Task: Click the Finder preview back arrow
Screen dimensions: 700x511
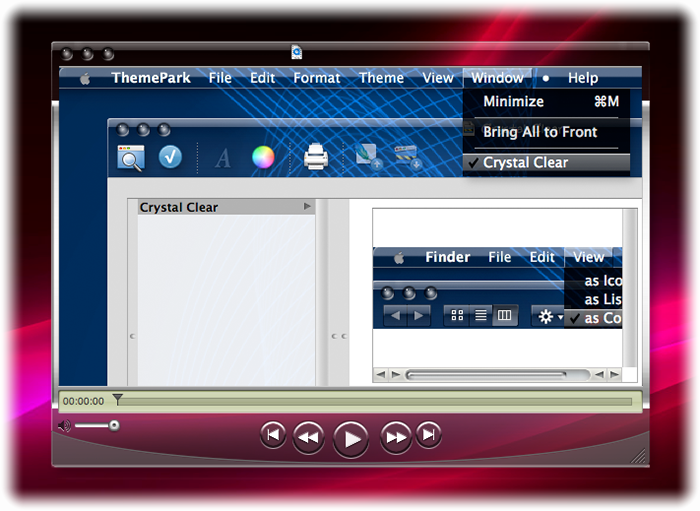Action: tap(395, 316)
